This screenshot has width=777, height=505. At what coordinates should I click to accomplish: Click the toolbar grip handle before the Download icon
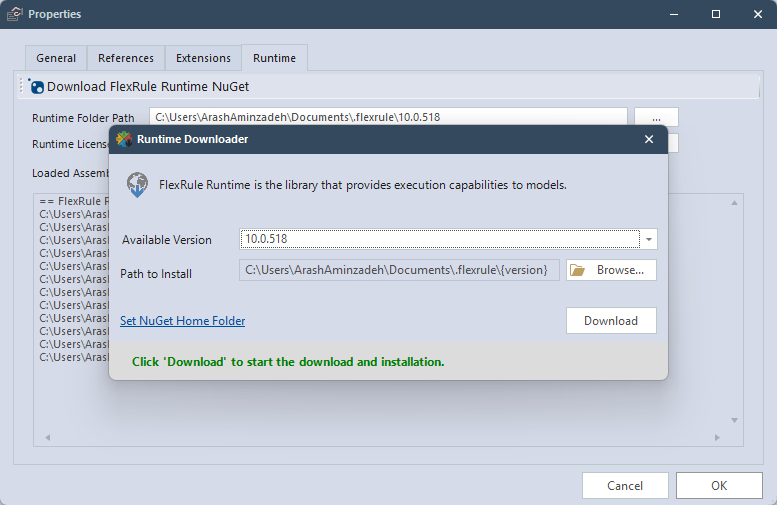[x=21, y=86]
